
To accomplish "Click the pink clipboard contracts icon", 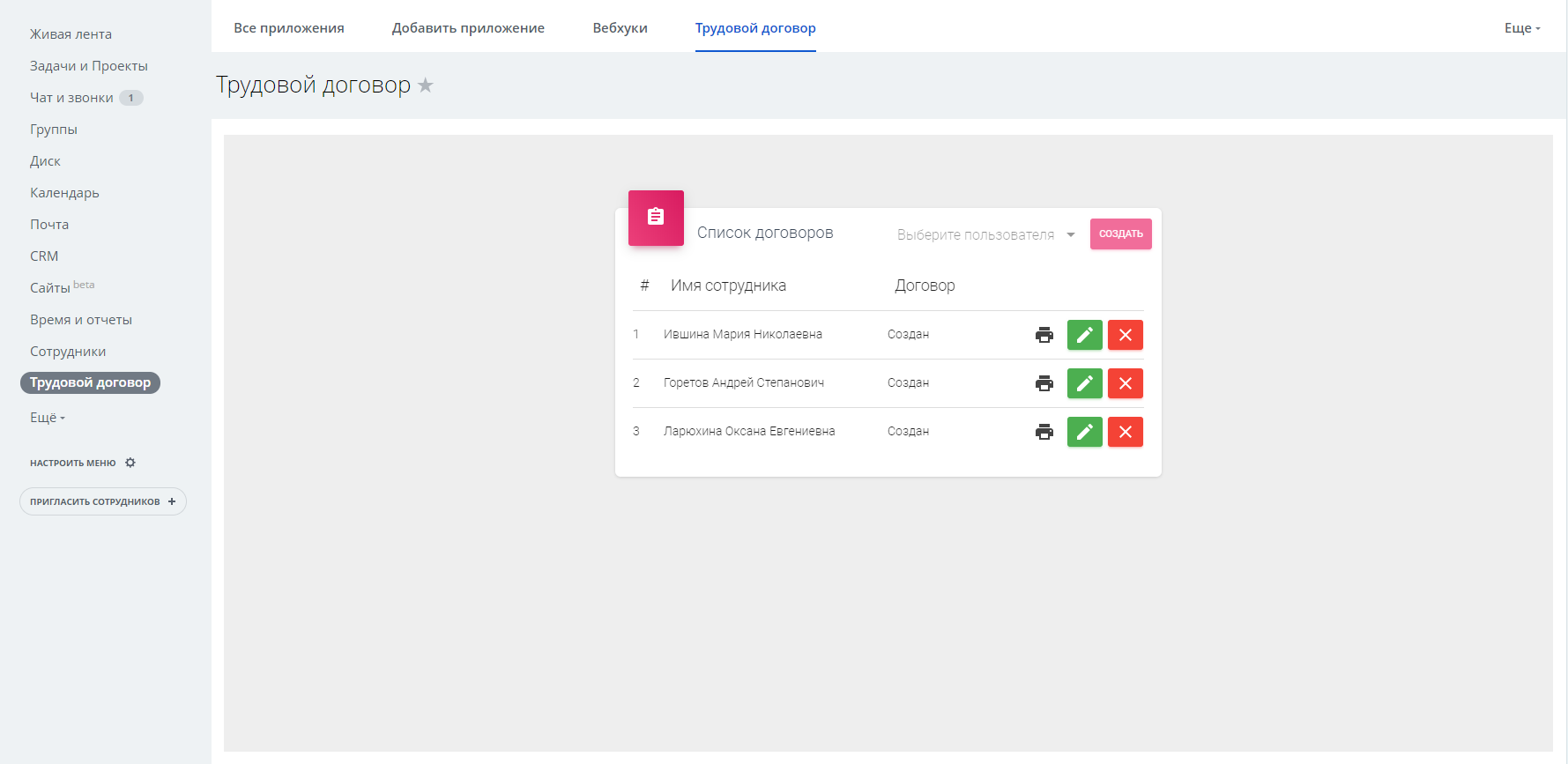I will (656, 218).
